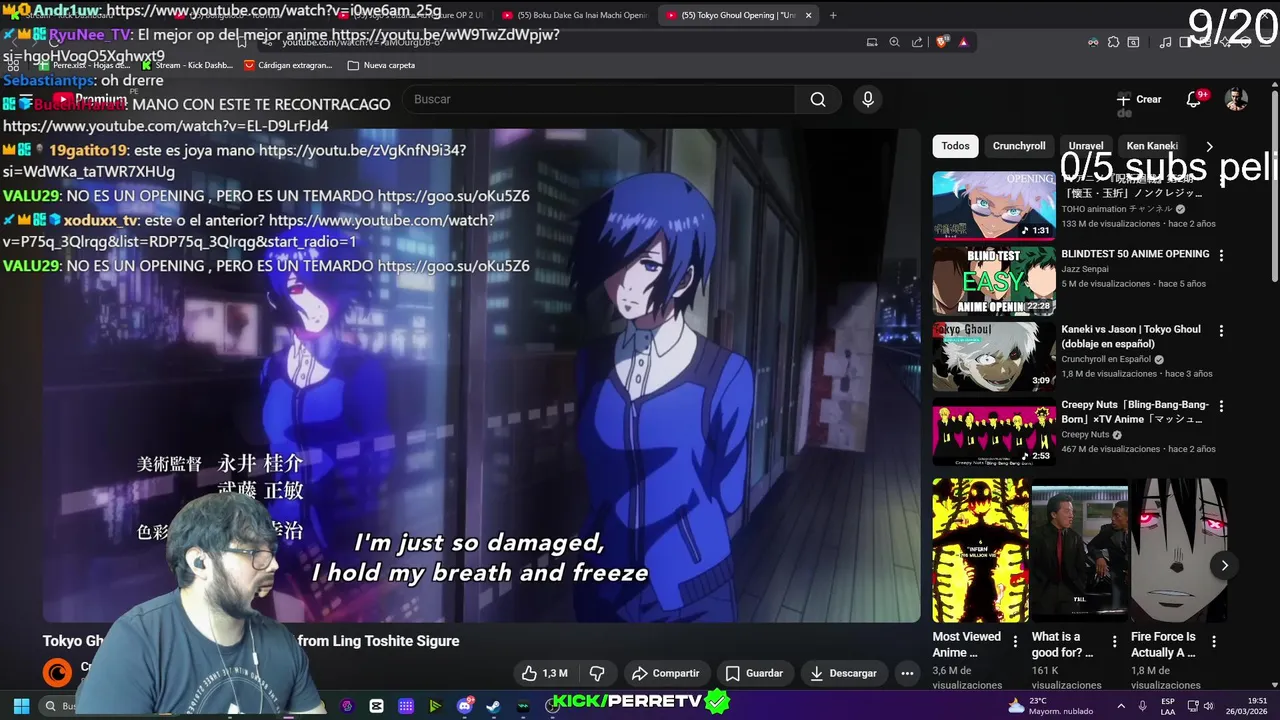The height and width of the screenshot is (720, 1280).
Task: Open Kaneki vs Jason thumbnail 3:09
Action: pyautogui.click(x=994, y=357)
